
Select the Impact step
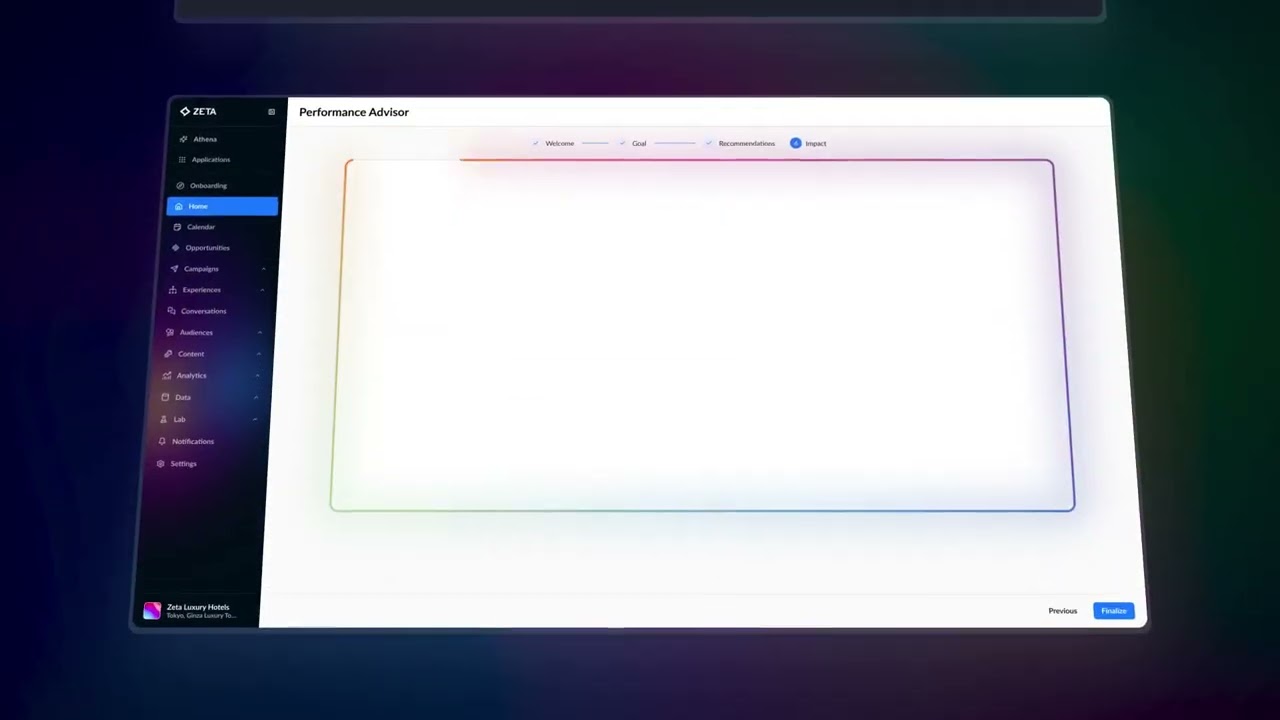coord(809,144)
